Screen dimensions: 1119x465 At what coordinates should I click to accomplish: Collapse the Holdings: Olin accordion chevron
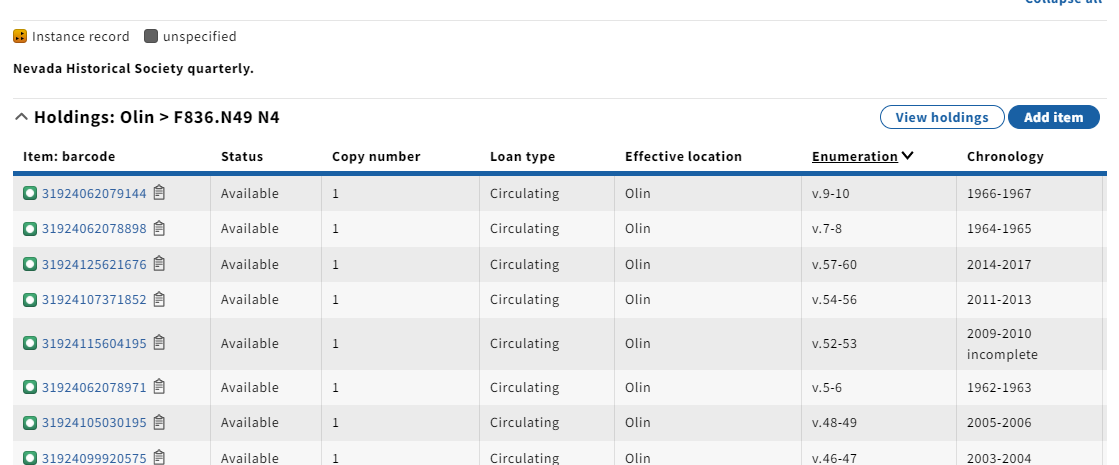point(21,117)
